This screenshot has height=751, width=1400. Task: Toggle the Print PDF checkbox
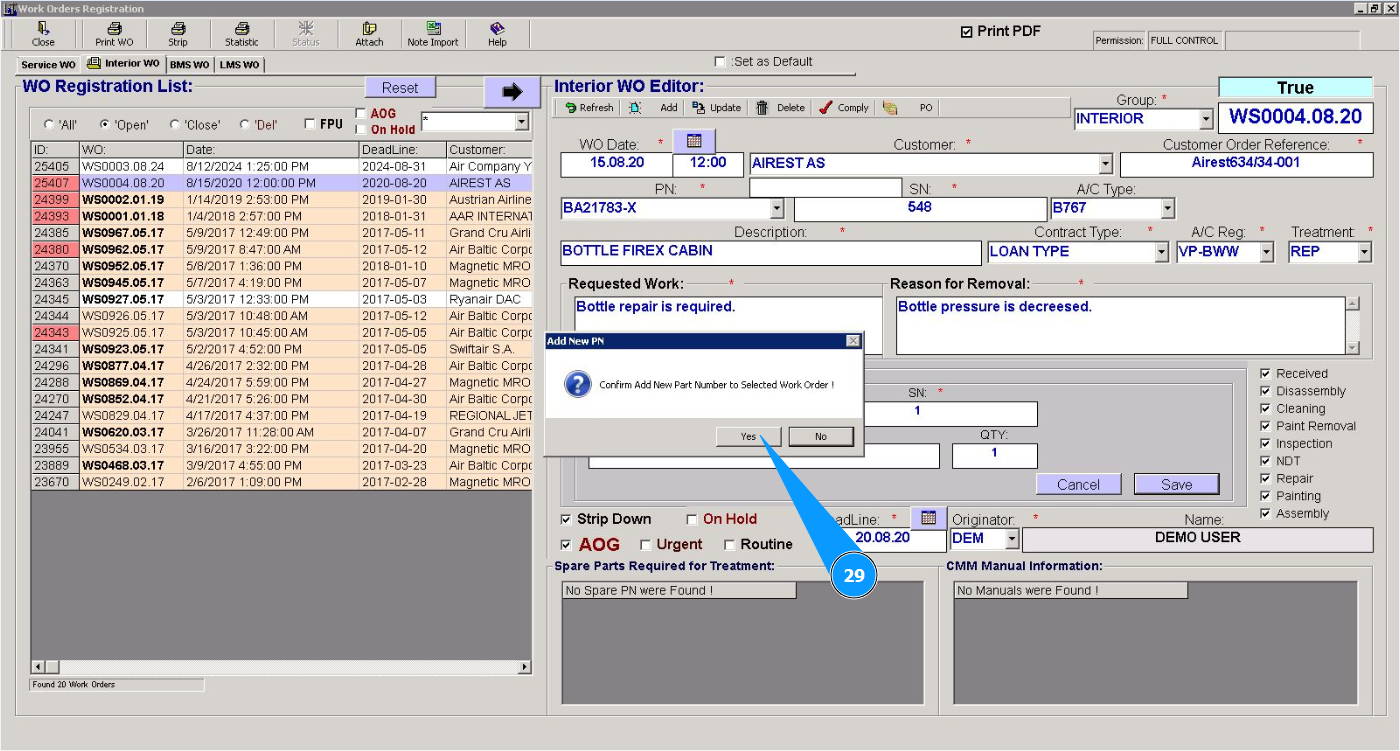(x=966, y=32)
